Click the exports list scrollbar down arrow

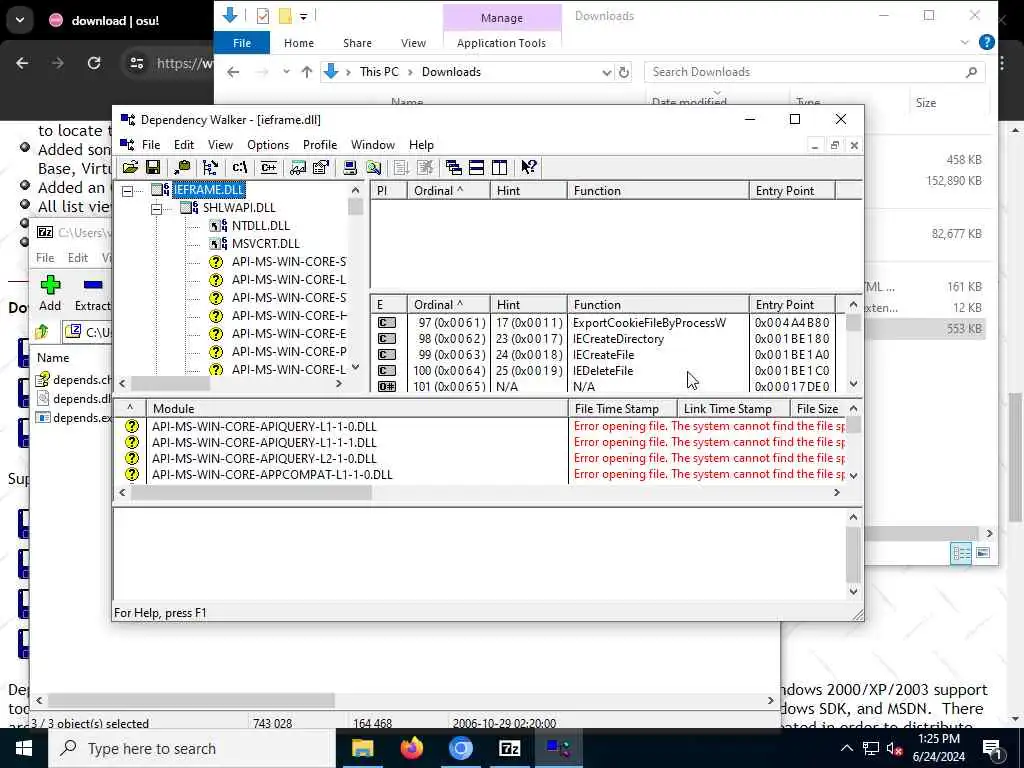(x=854, y=384)
